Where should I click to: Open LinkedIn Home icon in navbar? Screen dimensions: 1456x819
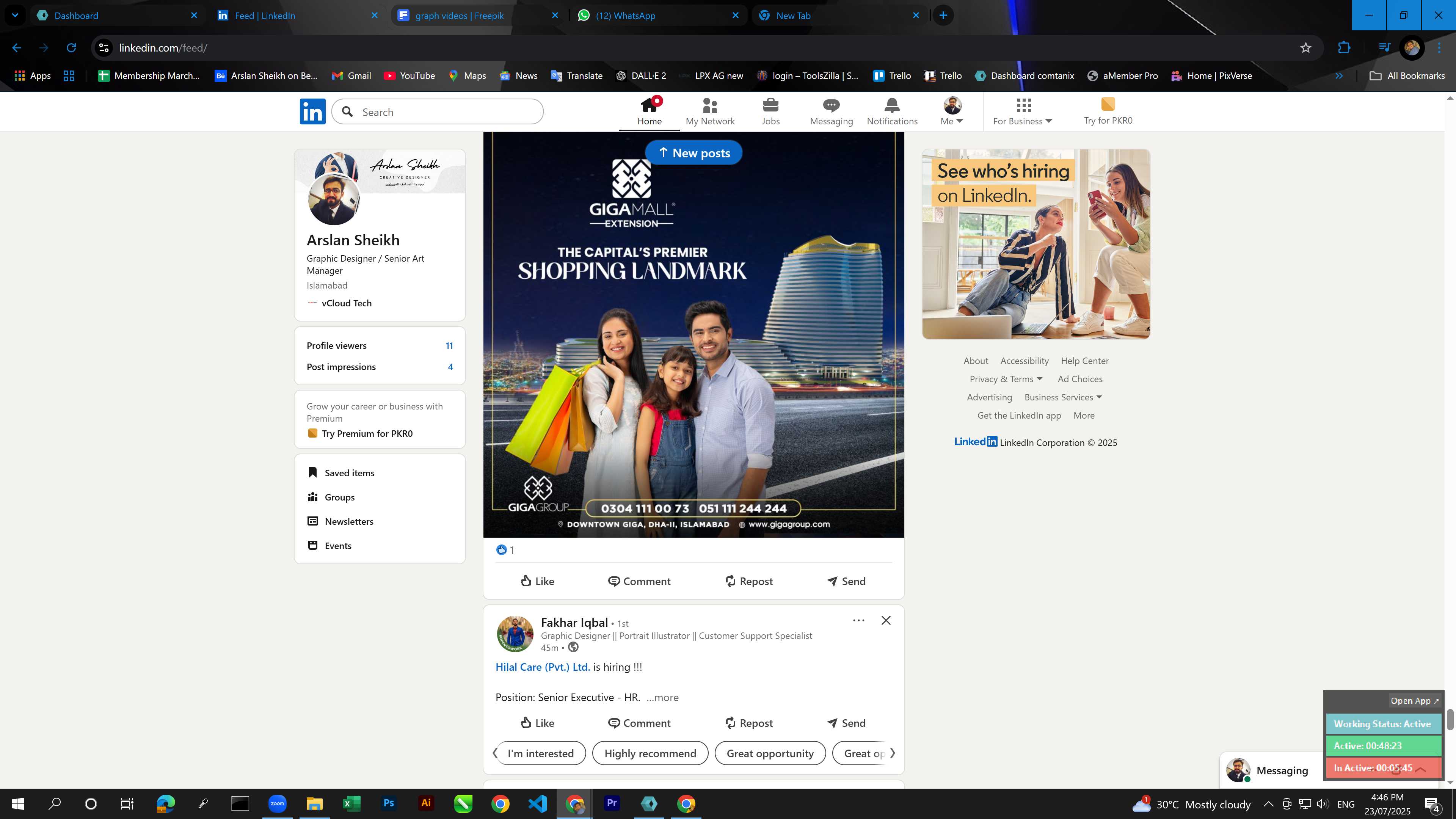click(x=650, y=111)
